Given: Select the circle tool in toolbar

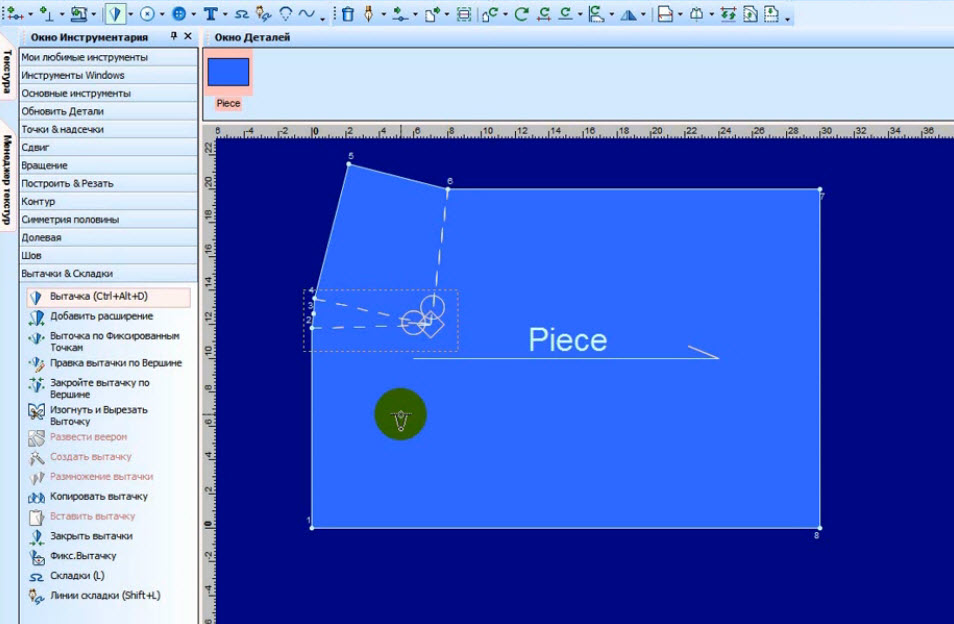Looking at the screenshot, I should pos(147,13).
